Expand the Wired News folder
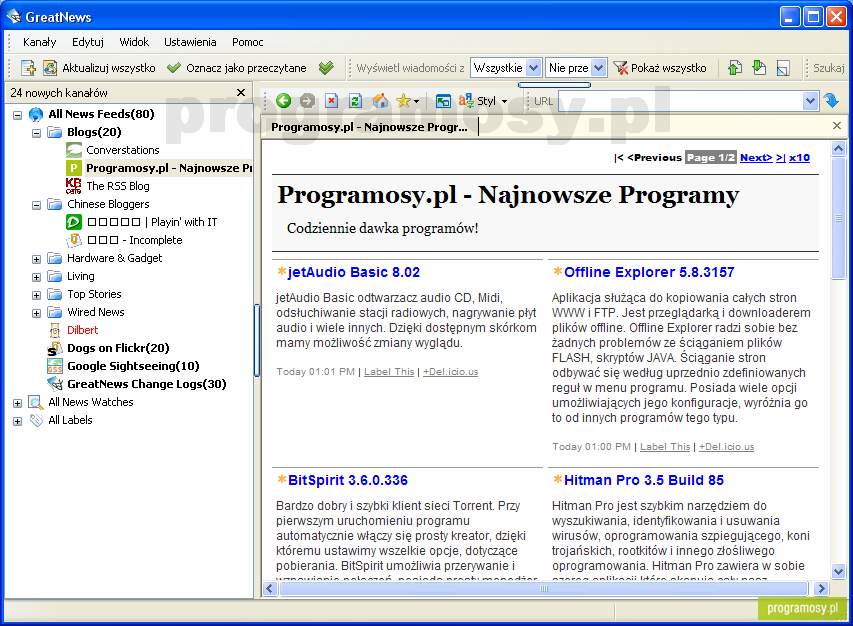This screenshot has height=626, width=853. (x=36, y=313)
